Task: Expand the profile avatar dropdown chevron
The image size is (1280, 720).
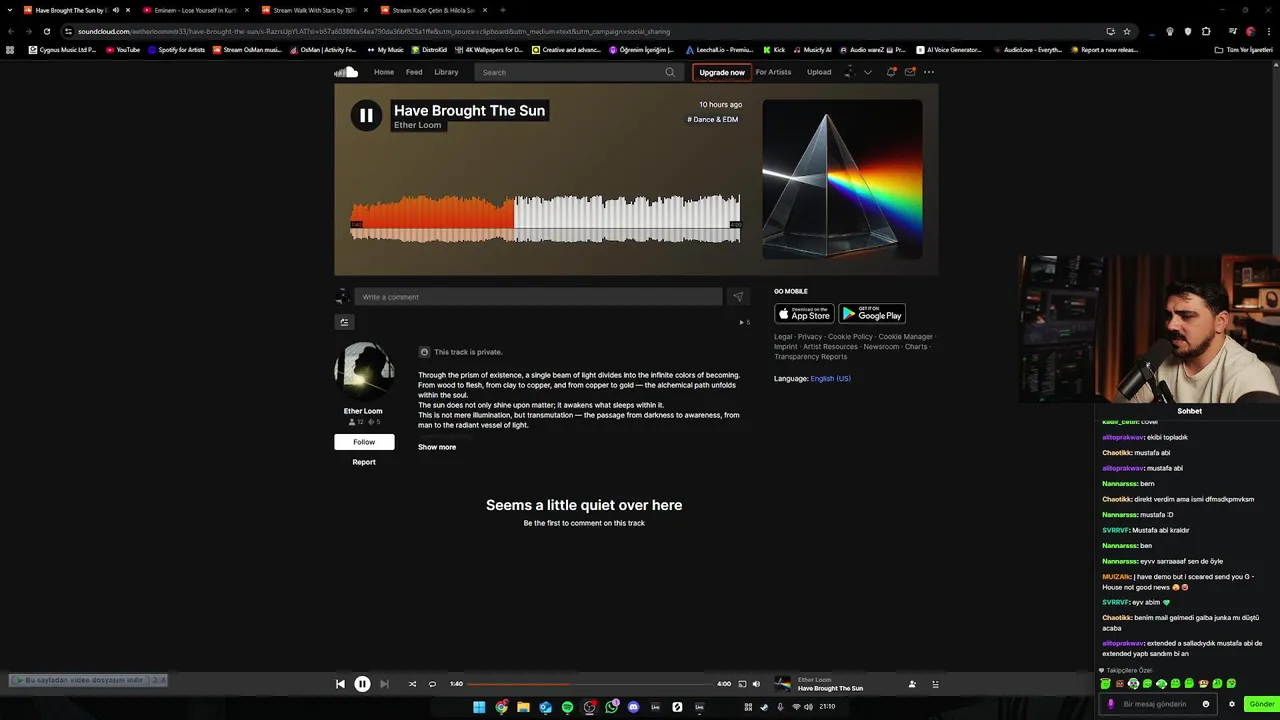Action: coord(867,72)
